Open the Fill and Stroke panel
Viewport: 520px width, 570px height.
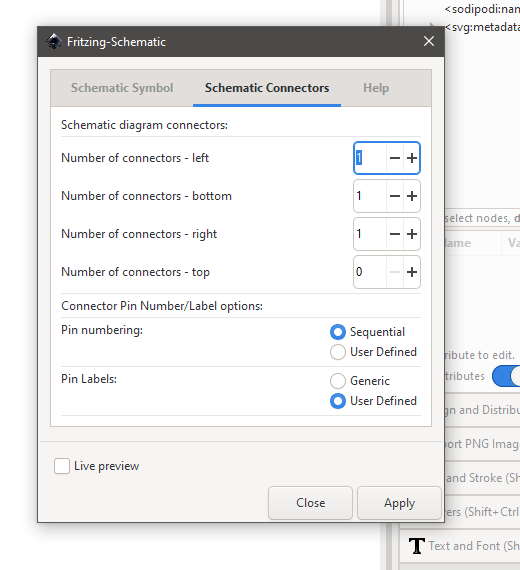pyautogui.click(x=482, y=478)
